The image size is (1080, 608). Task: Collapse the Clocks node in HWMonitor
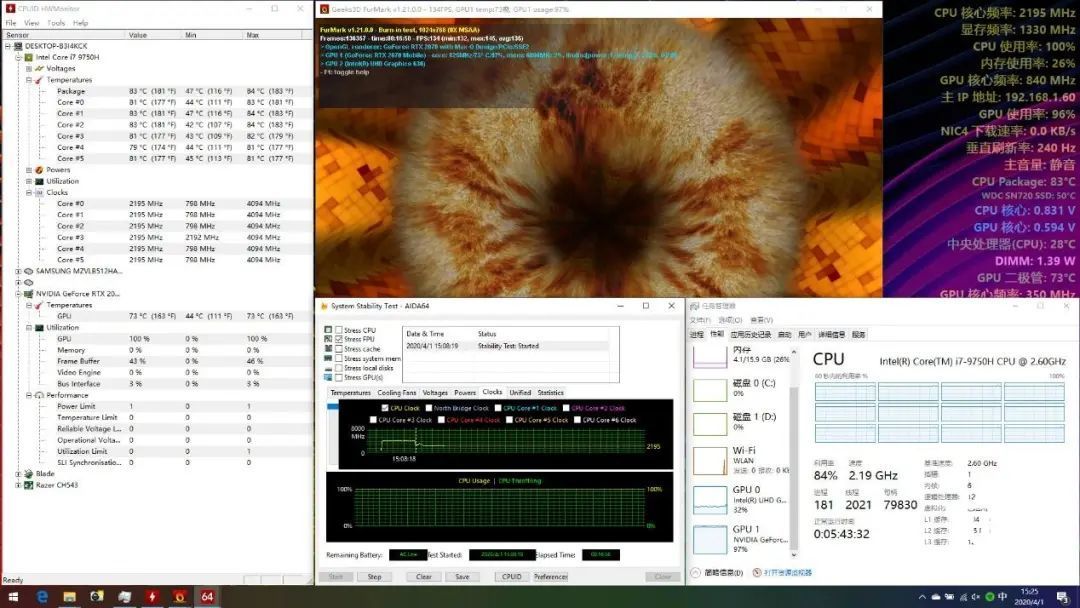pos(29,193)
